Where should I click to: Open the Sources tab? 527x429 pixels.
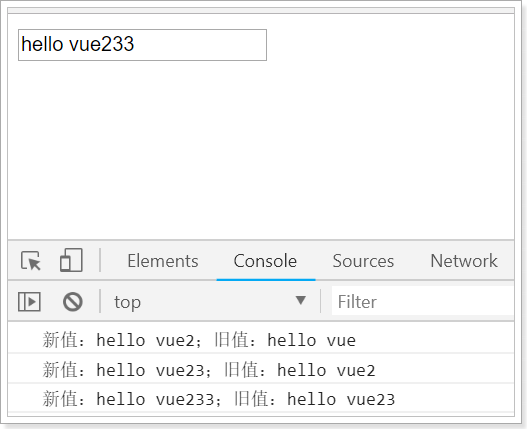point(363,261)
